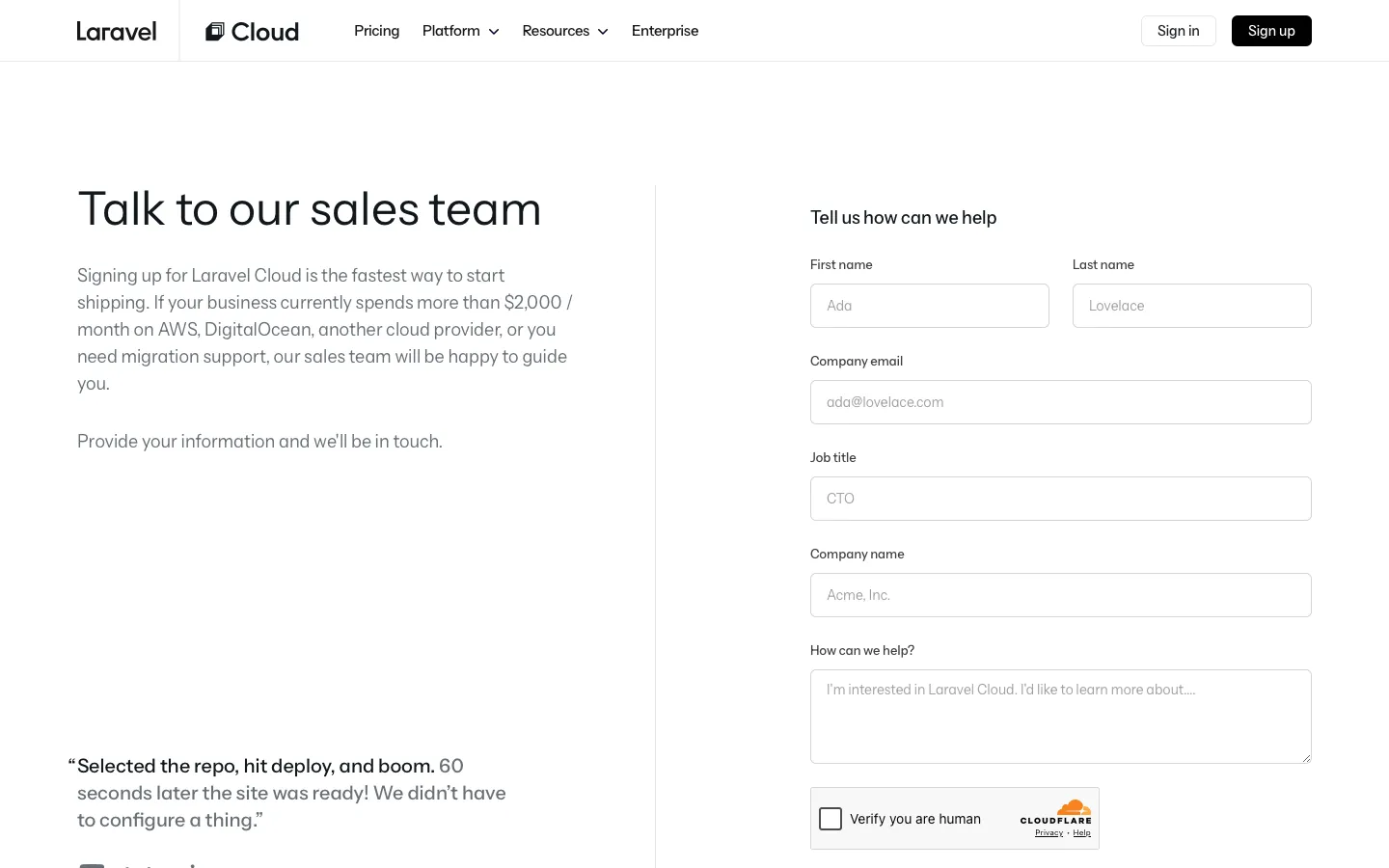The height and width of the screenshot is (868, 1389).
Task: Open the Cloudflare Help link
Action: 1082,833
